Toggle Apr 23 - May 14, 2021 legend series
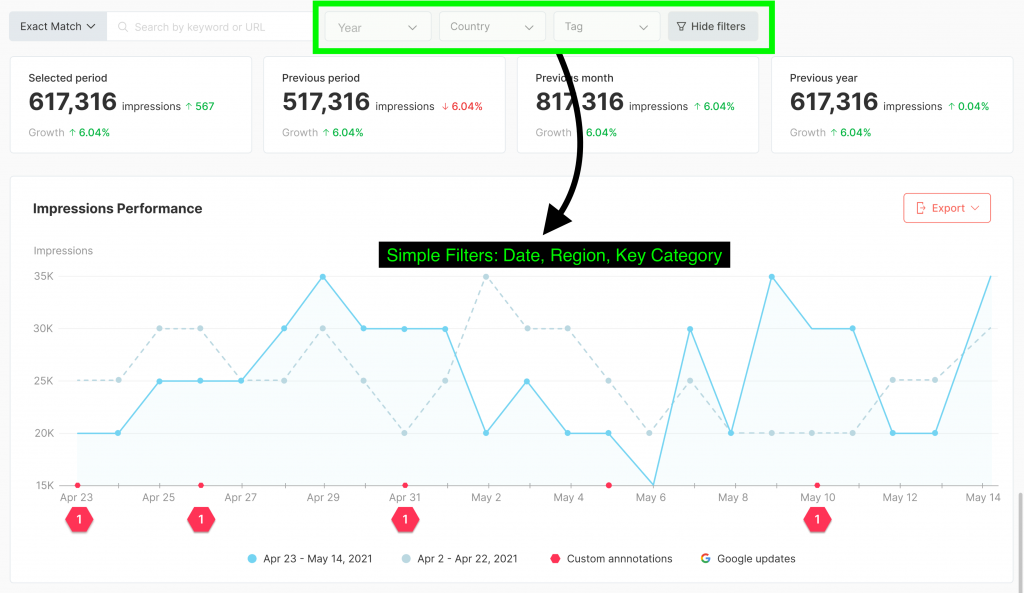Viewport: 1024px width, 593px height. (310, 558)
